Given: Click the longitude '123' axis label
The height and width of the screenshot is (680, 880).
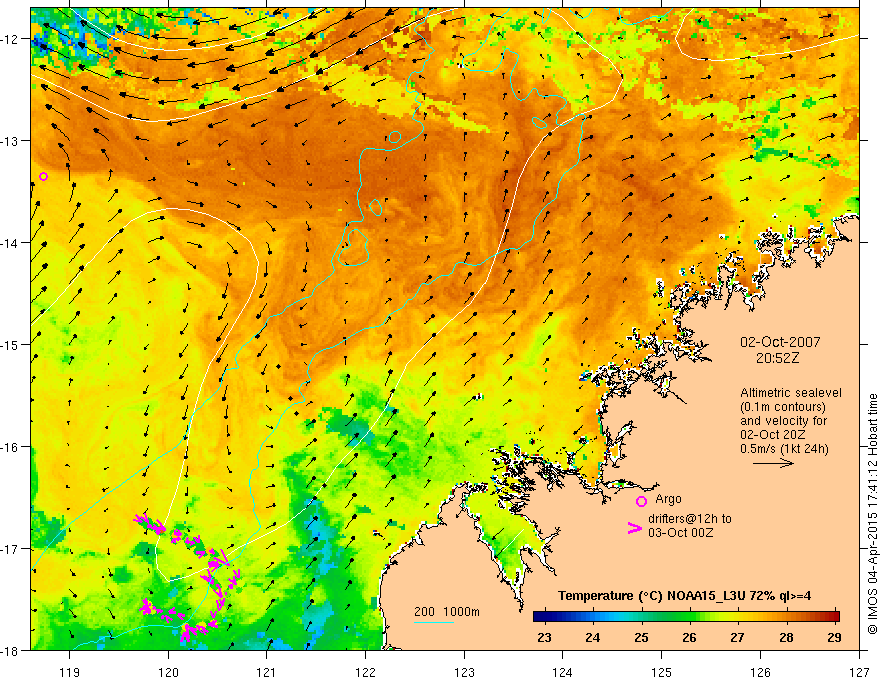Looking at the screenshot, I should (x=464, y=672).
